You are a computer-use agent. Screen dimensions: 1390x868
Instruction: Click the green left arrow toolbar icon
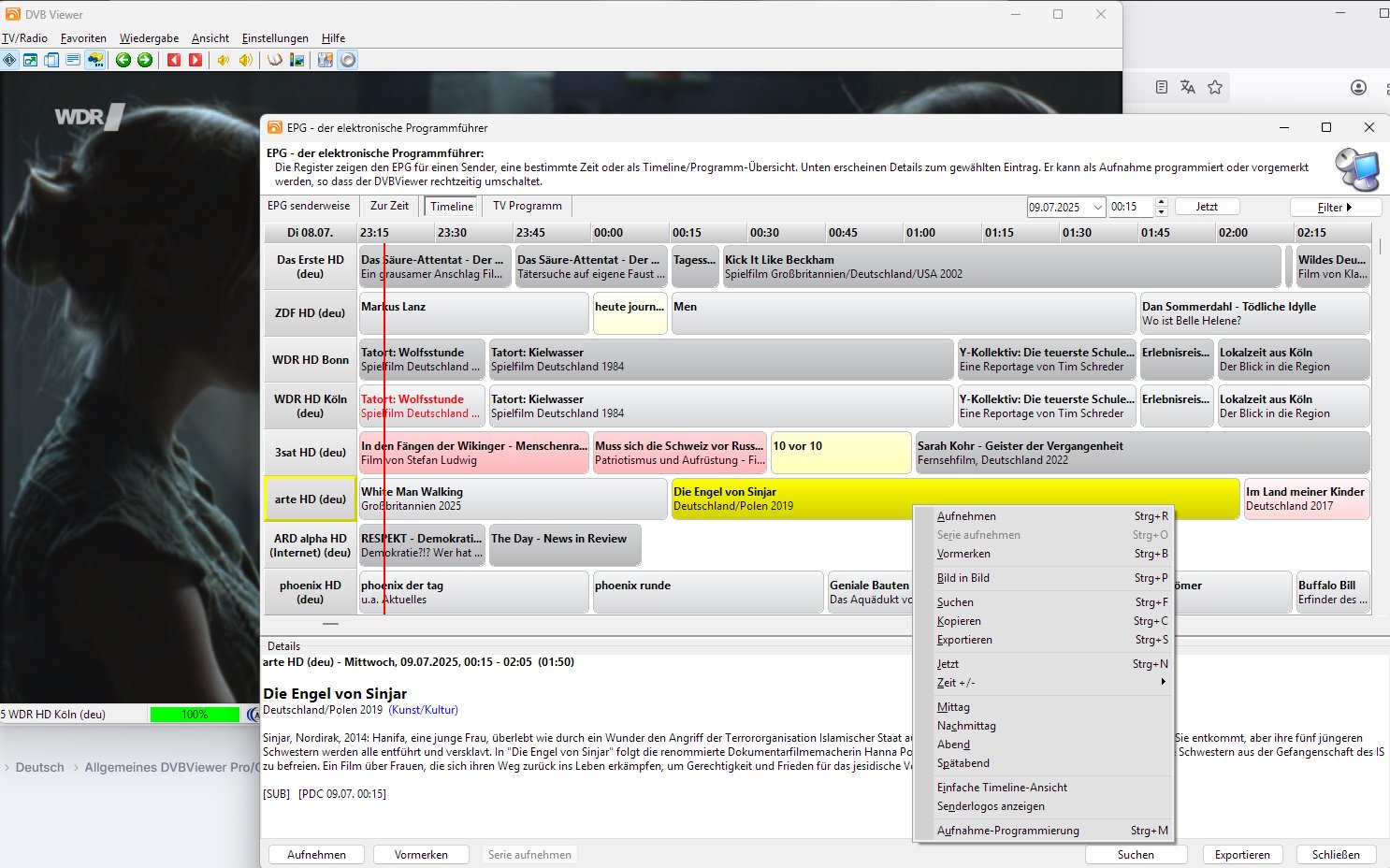(x=123, y=60)
